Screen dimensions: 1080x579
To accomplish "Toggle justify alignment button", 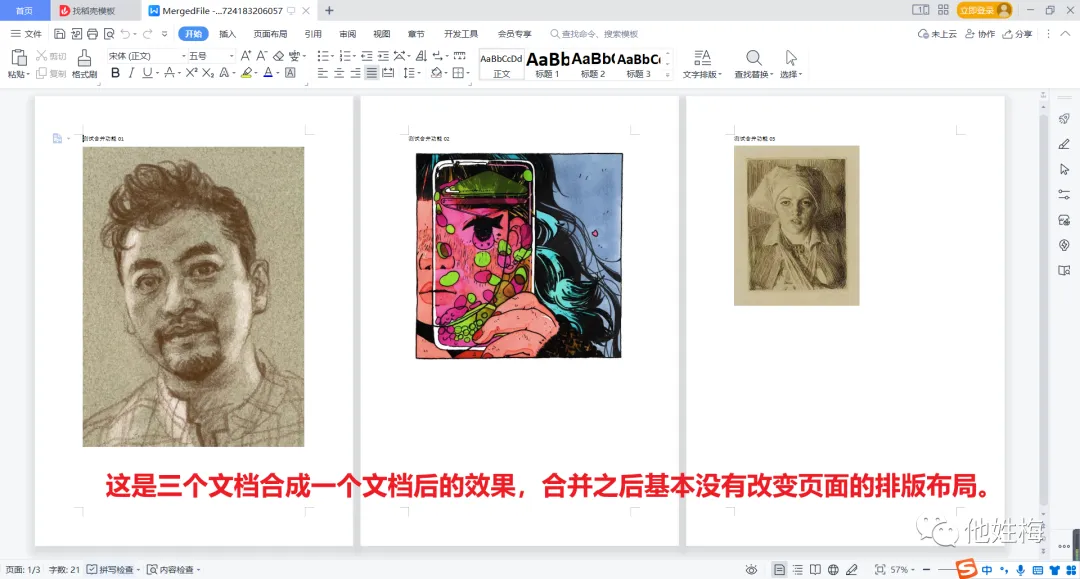I will [372, 73].
